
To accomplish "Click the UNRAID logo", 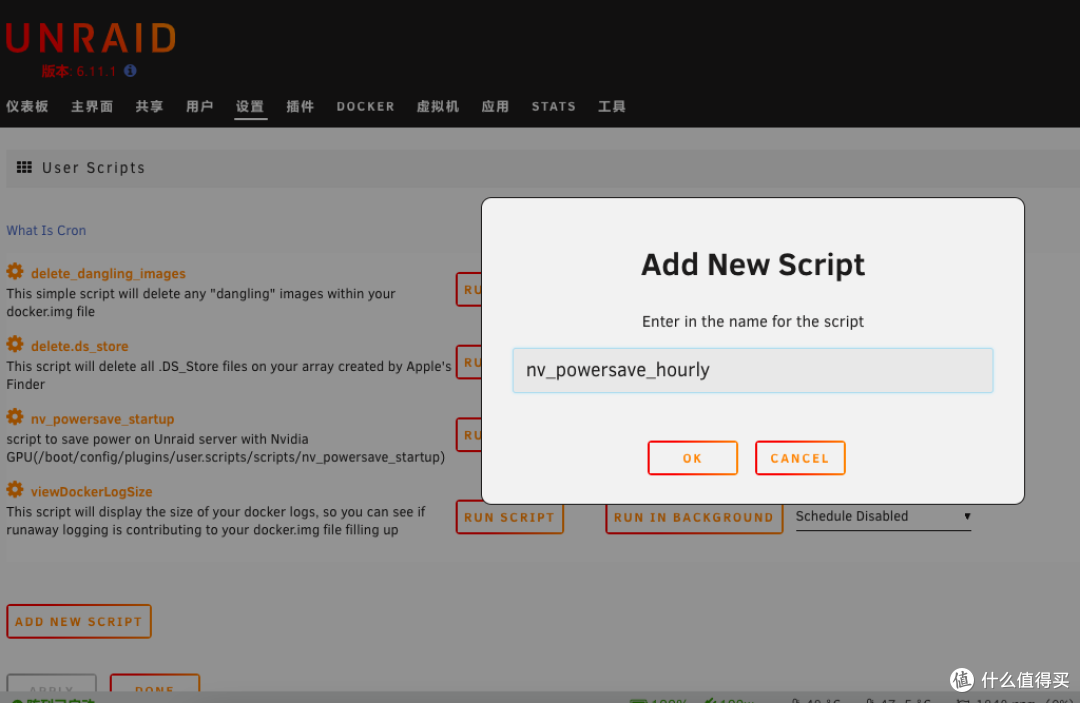I will coord(90,39).
